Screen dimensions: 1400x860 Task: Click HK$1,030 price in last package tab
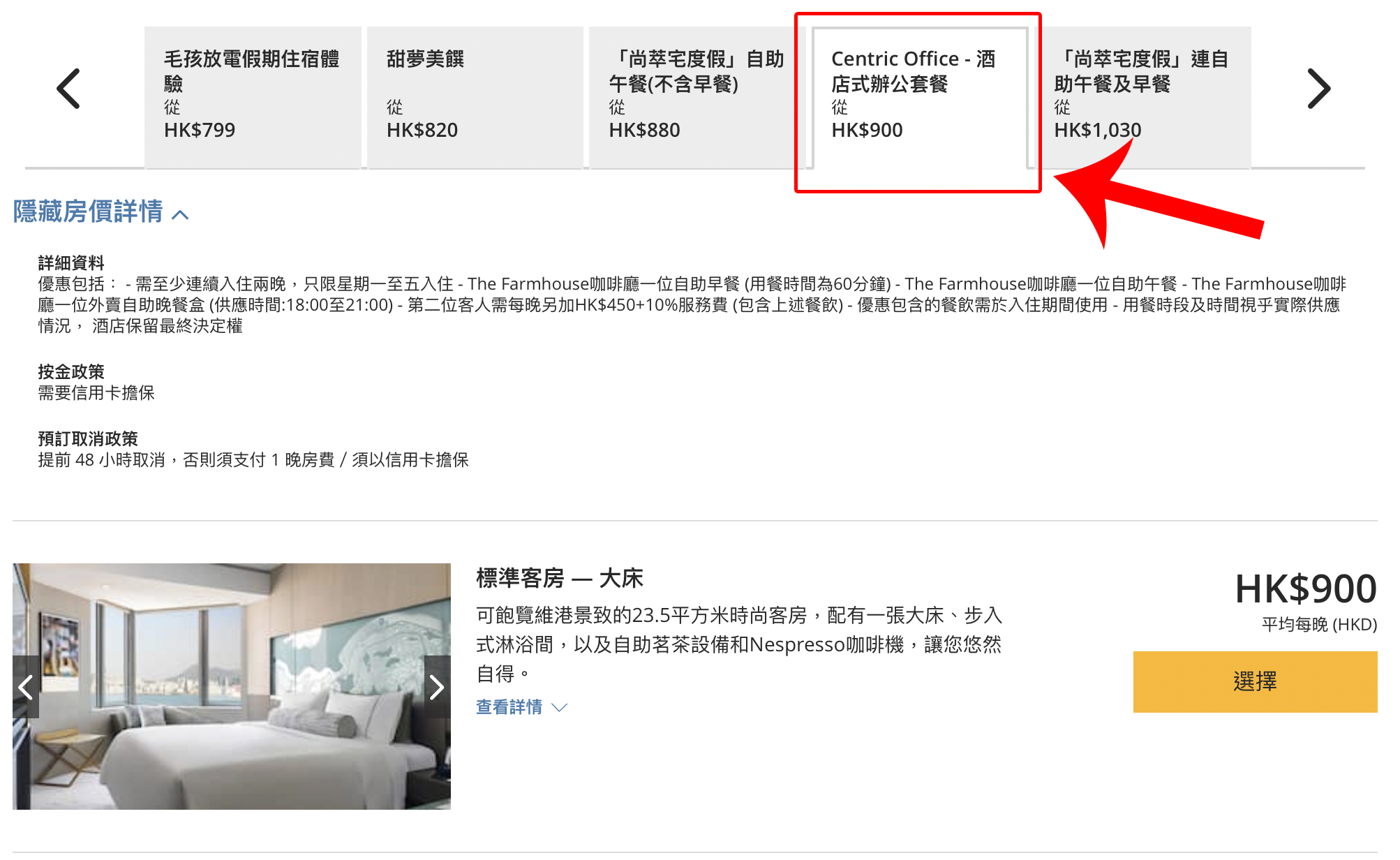coord(1098,130)
